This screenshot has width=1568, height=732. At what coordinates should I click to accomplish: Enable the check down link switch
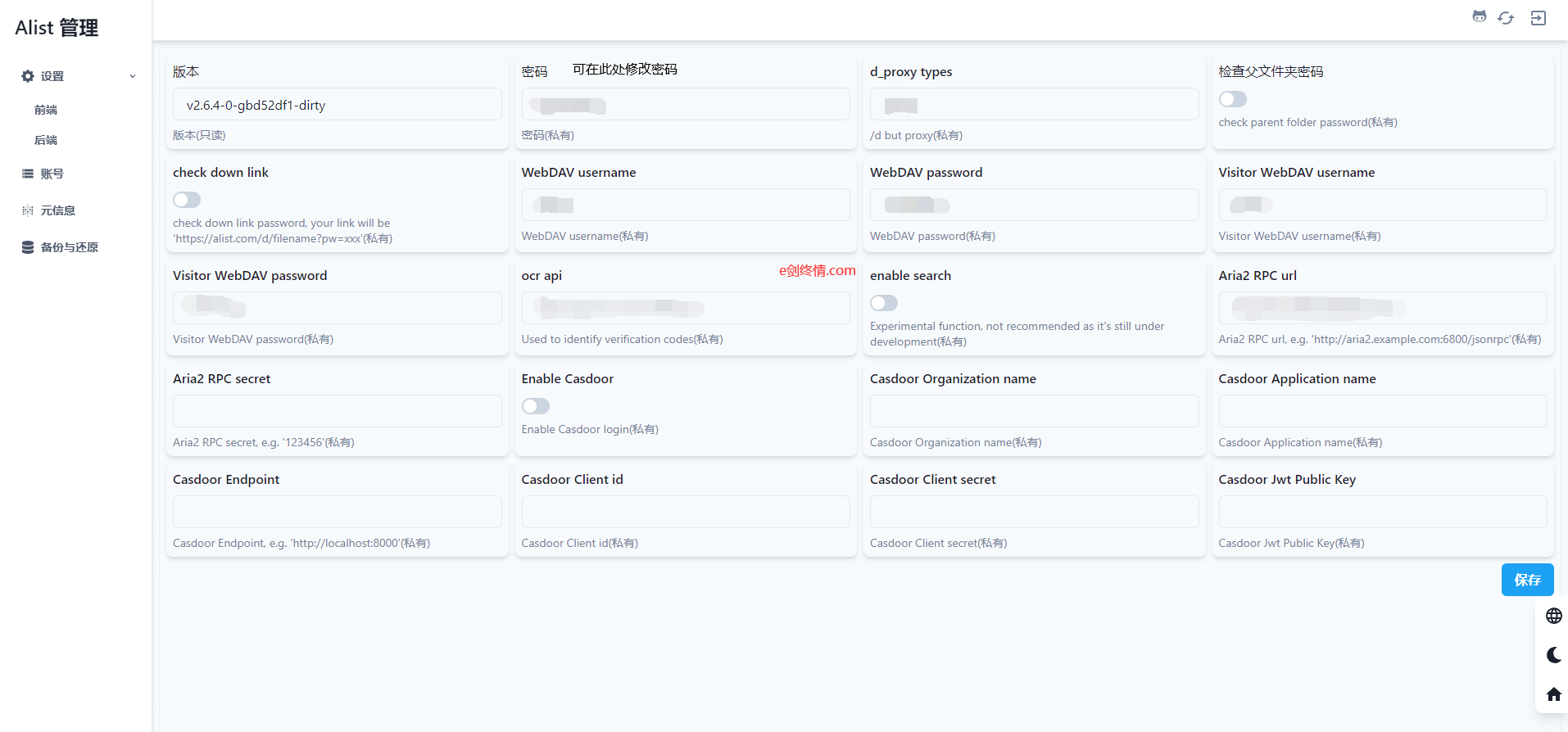tap(187, 200)
